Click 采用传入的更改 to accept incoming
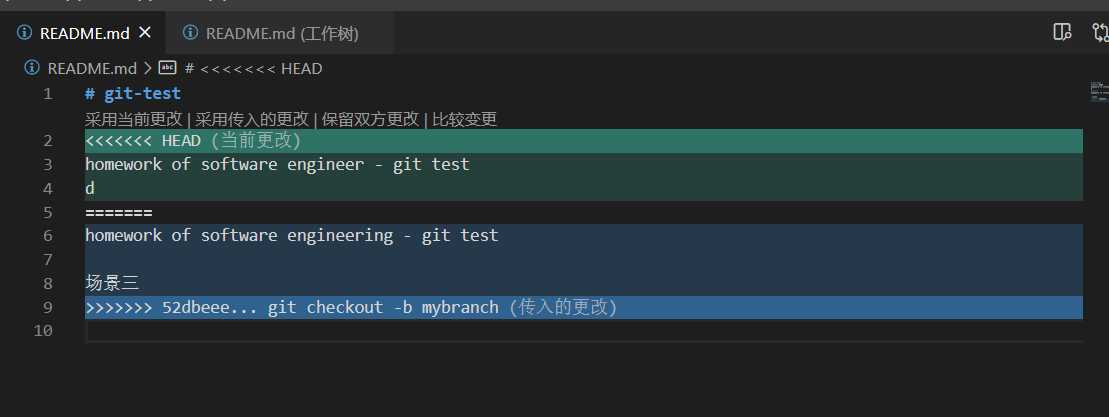This screenshot has height=417, width=1109. click(x=252, y=119)
